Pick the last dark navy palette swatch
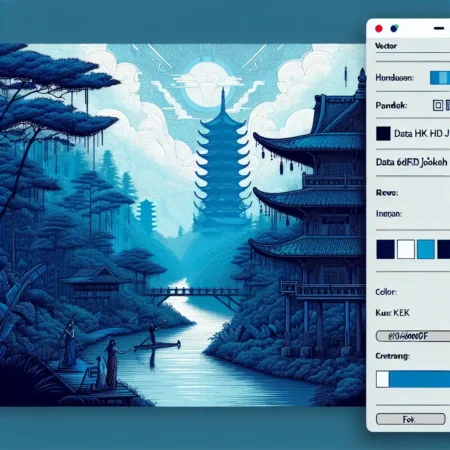Image resolution: width=450 pixels, height=450 pixels. [444, 249]
